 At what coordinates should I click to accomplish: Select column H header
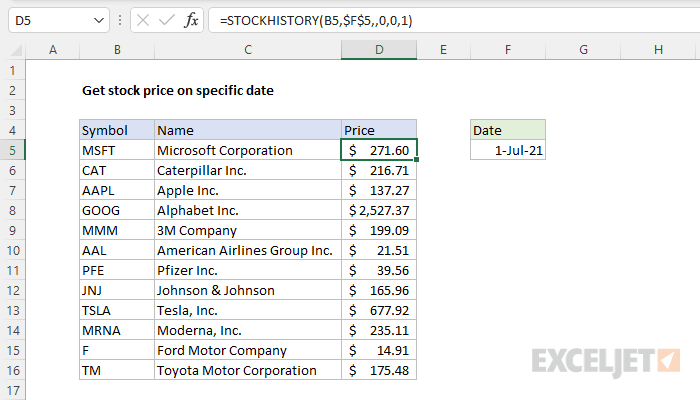(658, 50)
